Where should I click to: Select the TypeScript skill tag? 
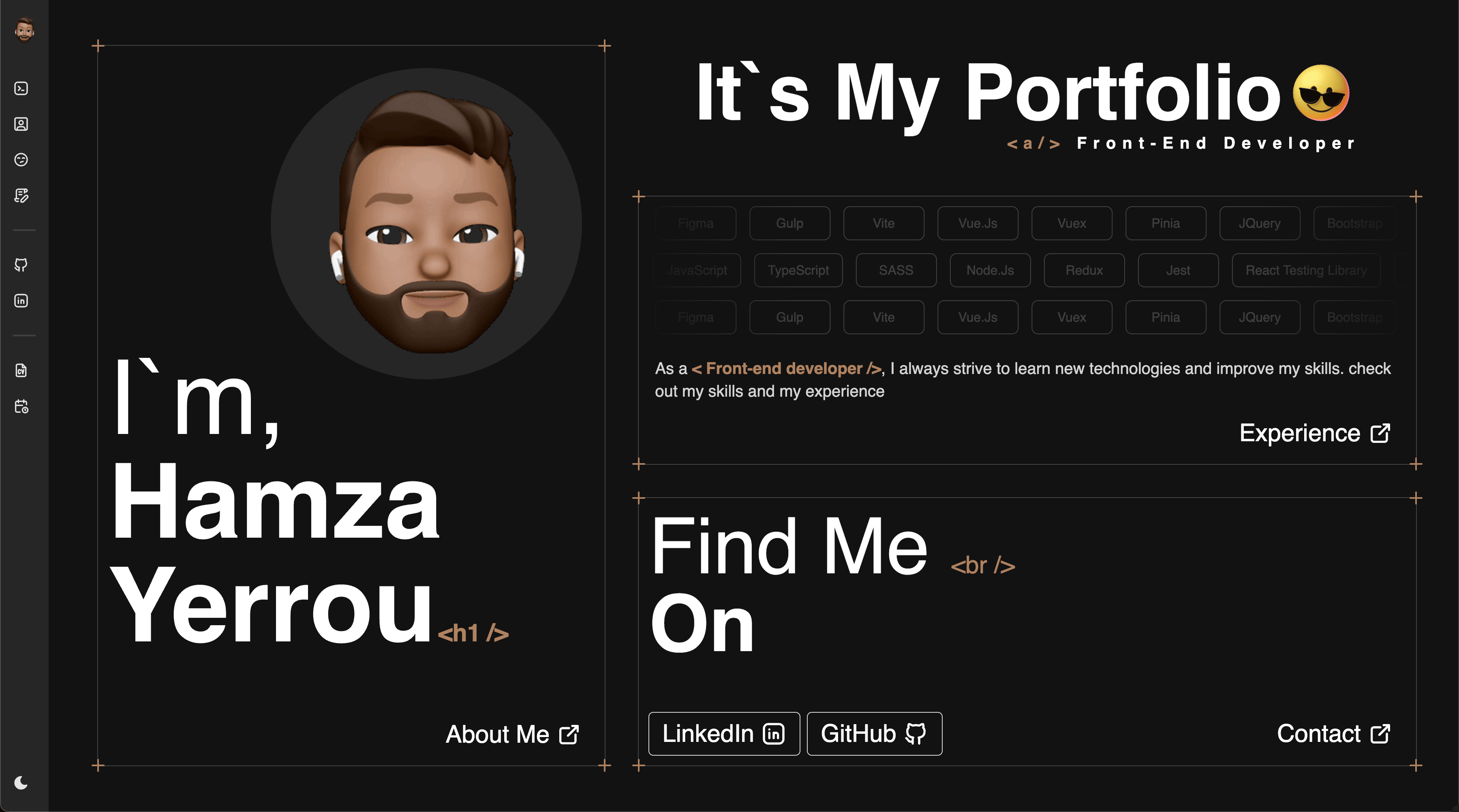click(798, 270)
